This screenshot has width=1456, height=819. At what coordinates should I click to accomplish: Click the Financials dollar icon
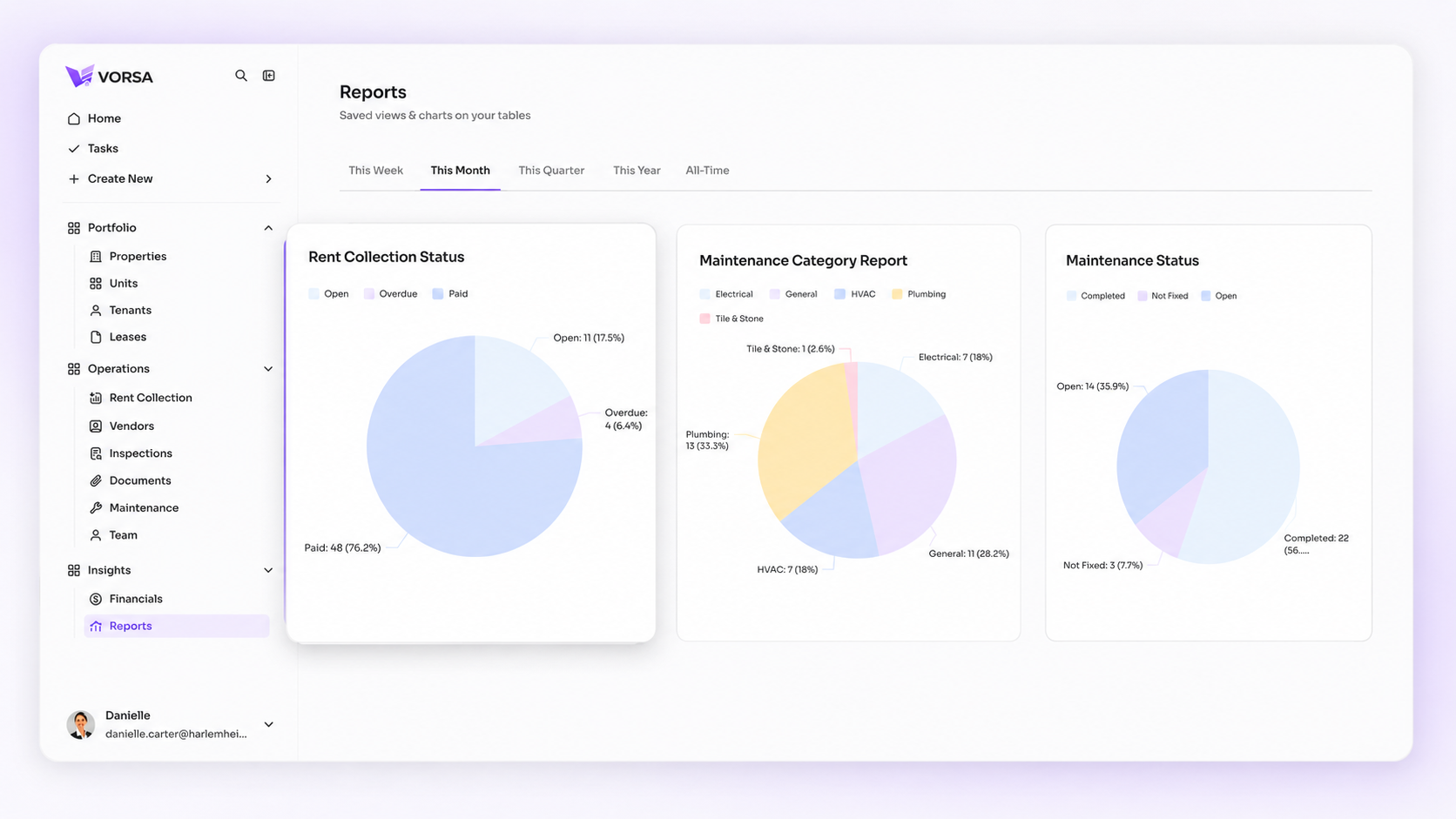click(96, 599)
